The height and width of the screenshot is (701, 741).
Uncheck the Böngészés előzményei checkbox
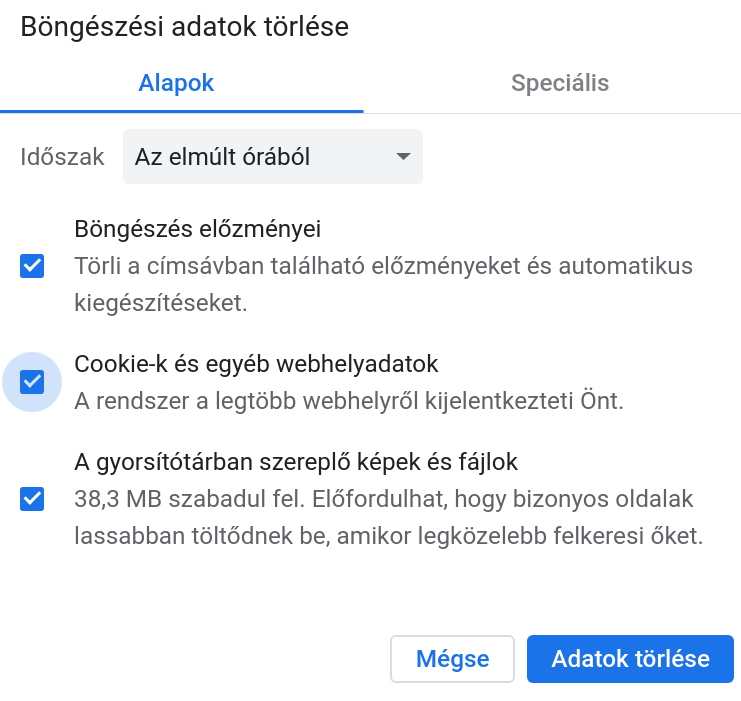(x=32, y=266)
